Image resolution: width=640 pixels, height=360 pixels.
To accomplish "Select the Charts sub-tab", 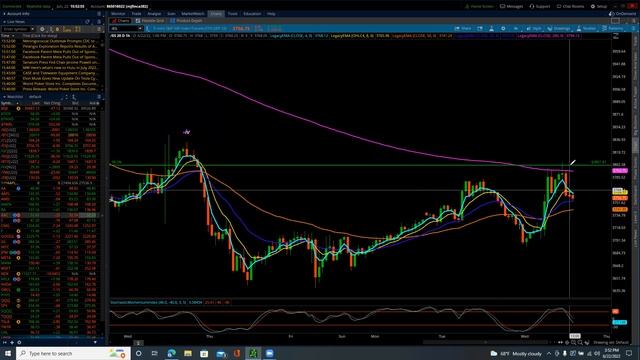I will [x=121, y=20].
